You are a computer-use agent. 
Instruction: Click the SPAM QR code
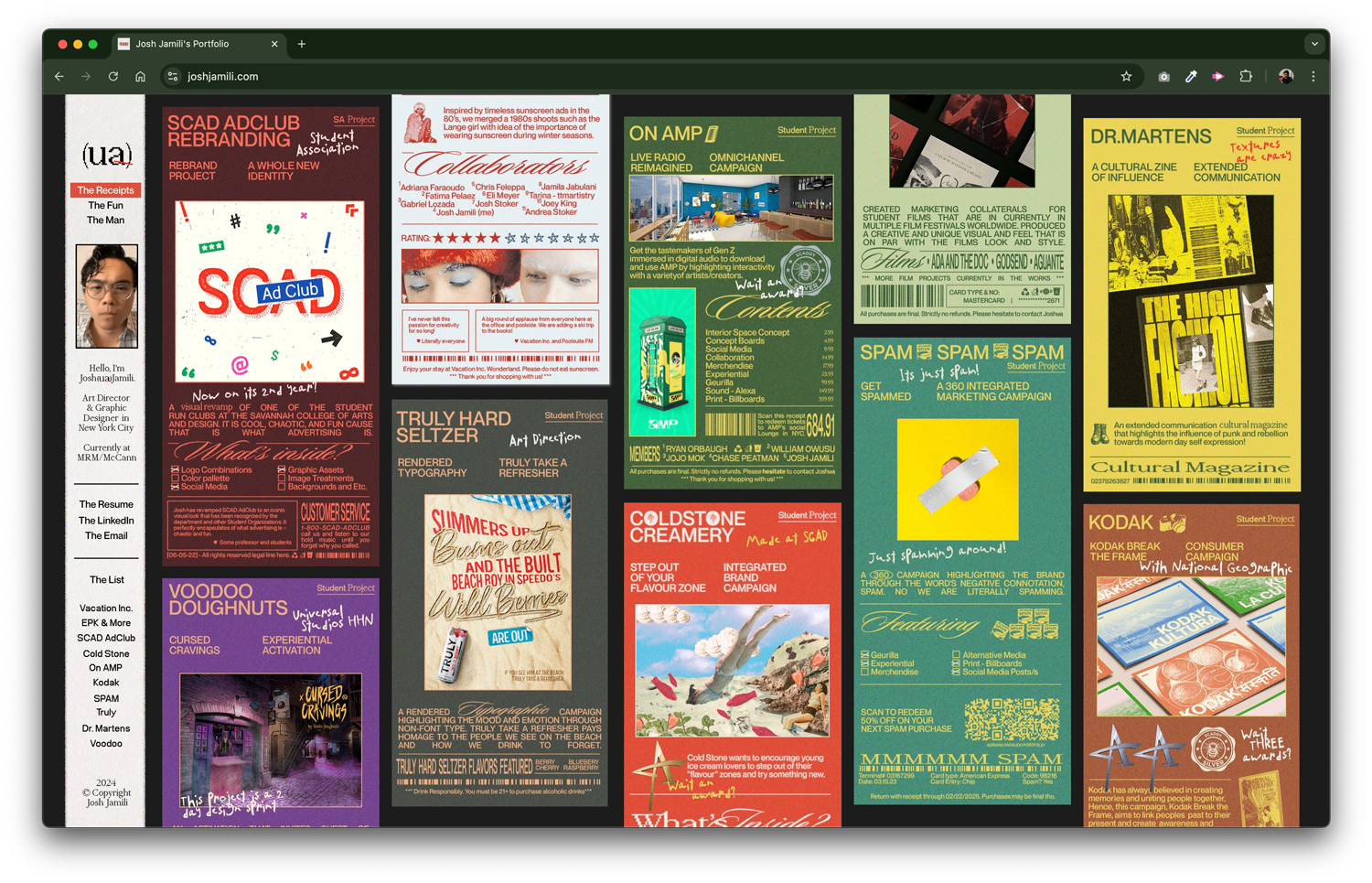click(x=1012, y=721)
